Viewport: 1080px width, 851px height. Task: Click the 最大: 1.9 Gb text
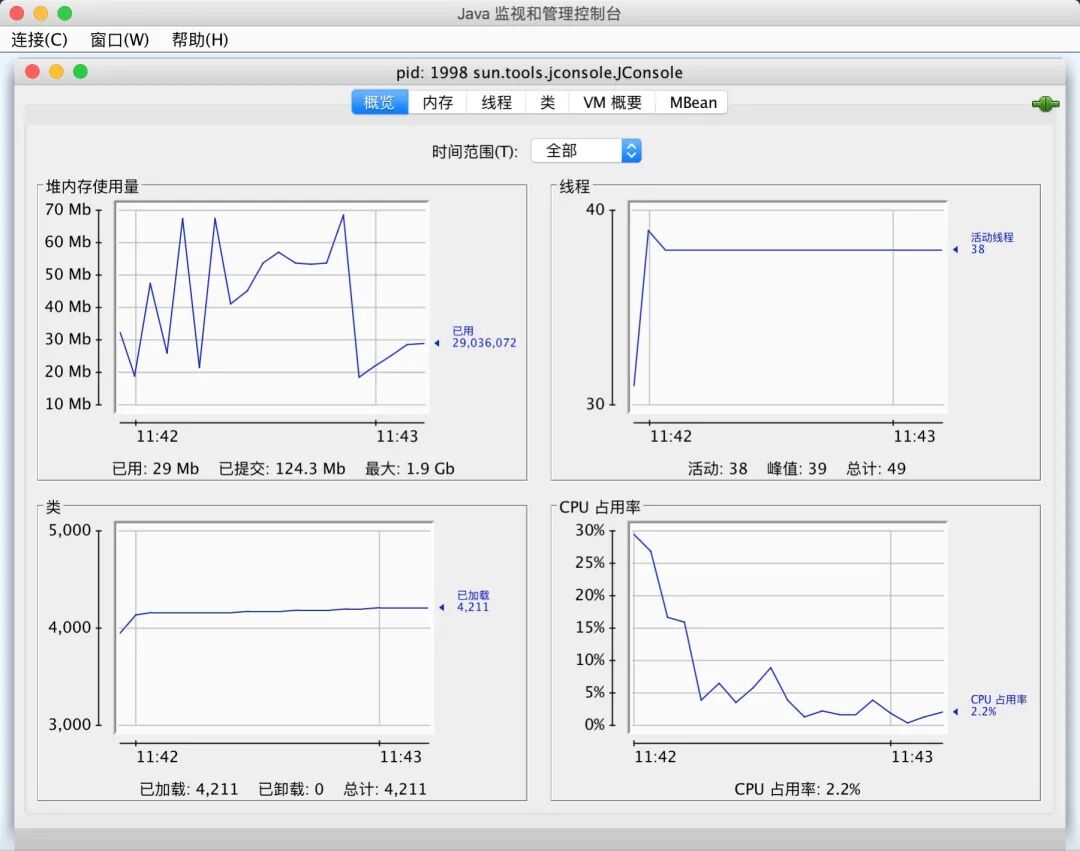[409, 468]
